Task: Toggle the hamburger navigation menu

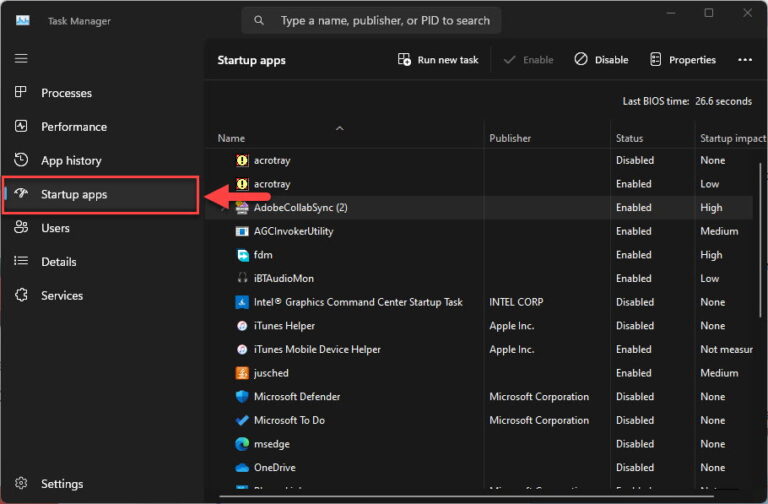Action: (x=21, y=59)
